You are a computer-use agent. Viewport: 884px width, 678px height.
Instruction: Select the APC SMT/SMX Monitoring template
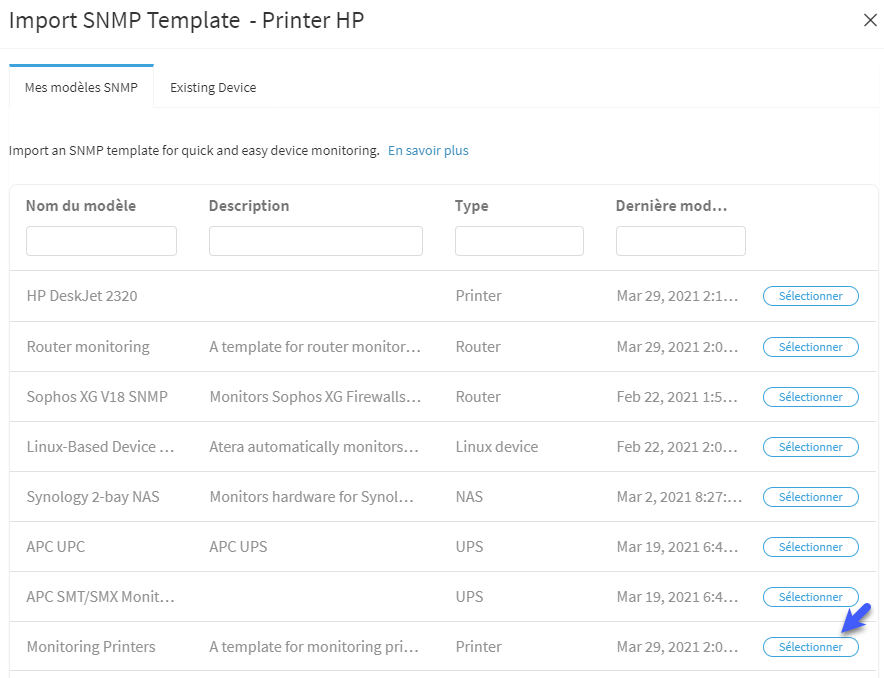811,597
